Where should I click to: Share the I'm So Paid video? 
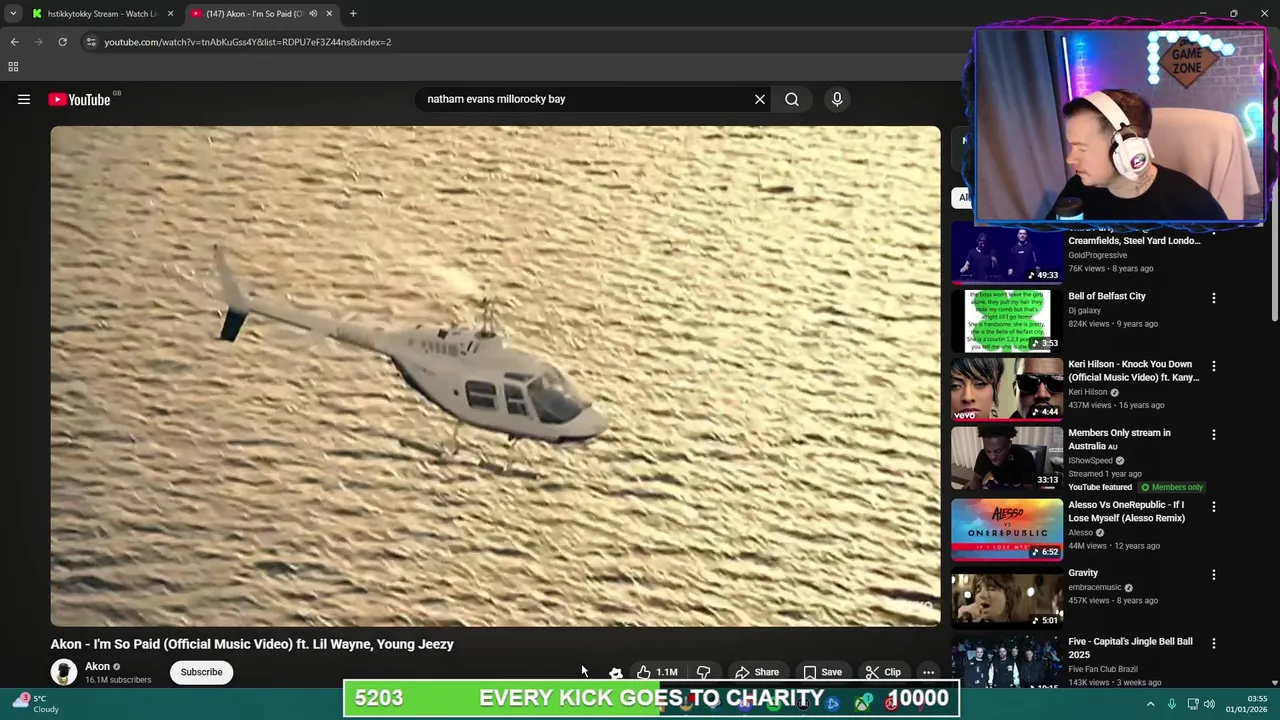pos(757,672)
